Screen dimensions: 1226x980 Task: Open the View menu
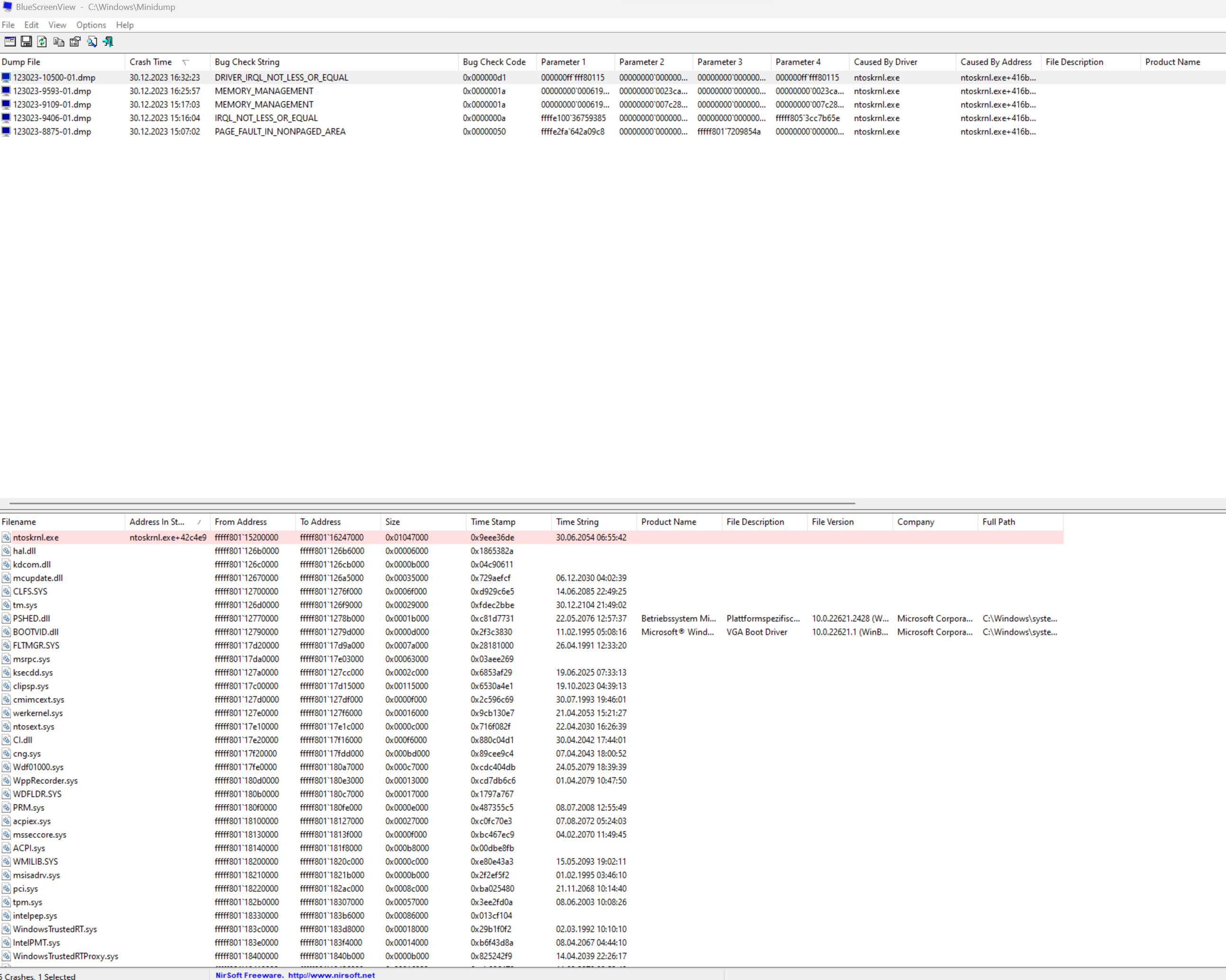pos(57,25)
